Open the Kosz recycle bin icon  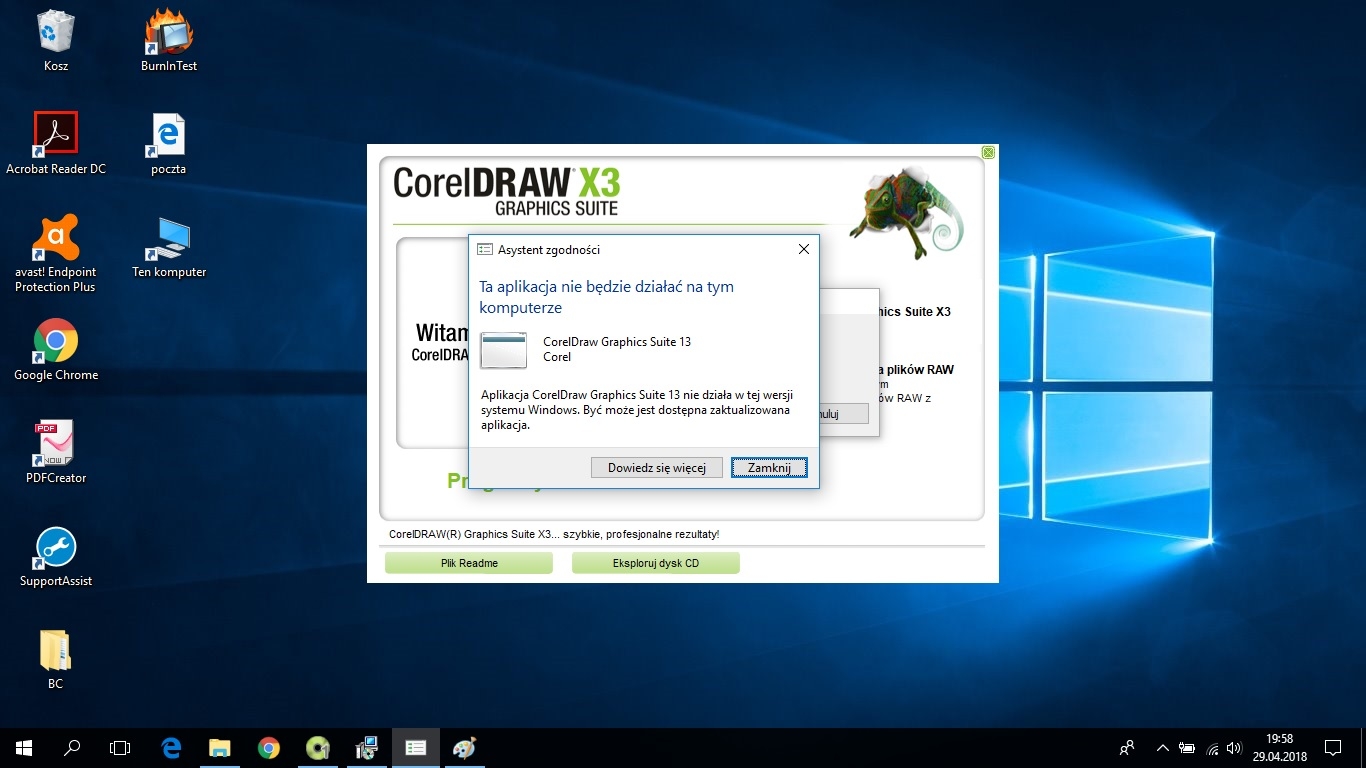click(56, 40)
